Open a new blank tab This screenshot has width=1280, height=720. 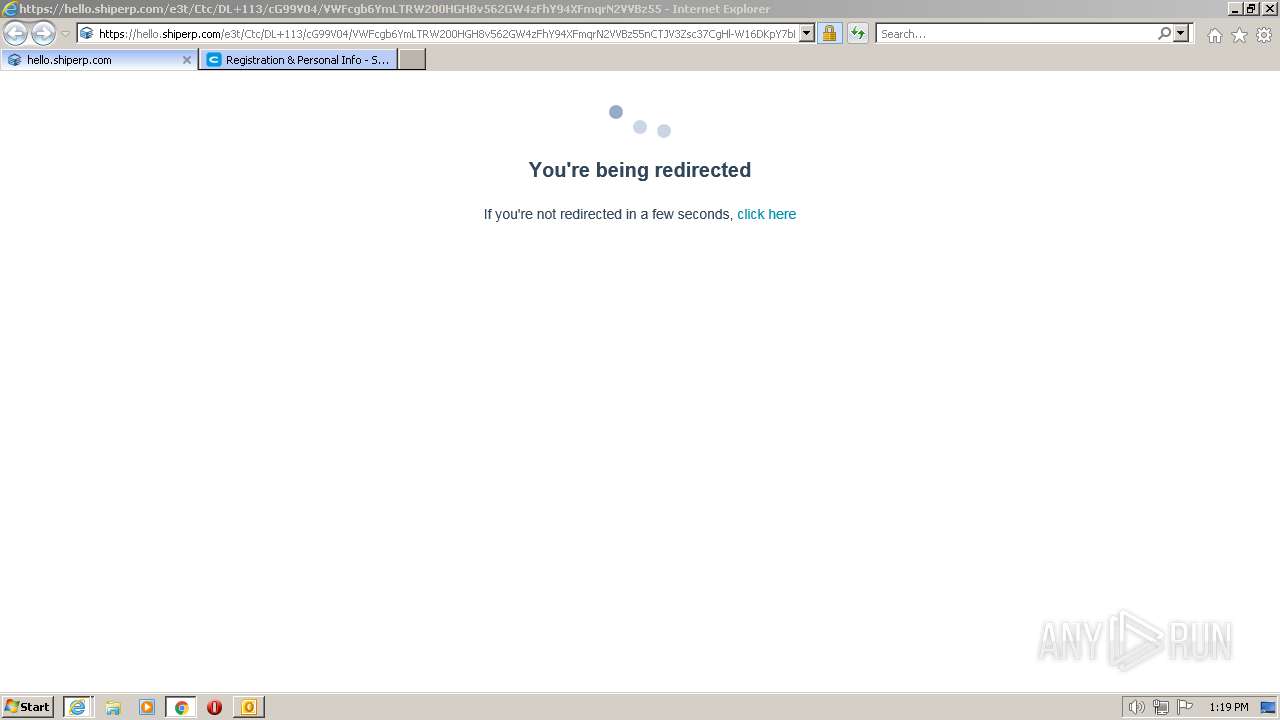(x=412, y=60)
